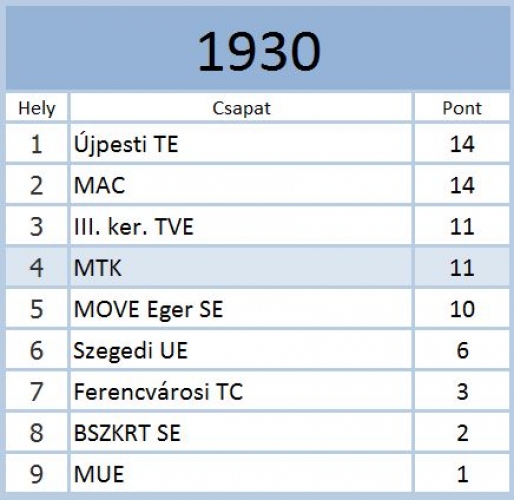Screen dimensions: 514x500
Task: Click the MUE team cell
Action: [241, 473]
